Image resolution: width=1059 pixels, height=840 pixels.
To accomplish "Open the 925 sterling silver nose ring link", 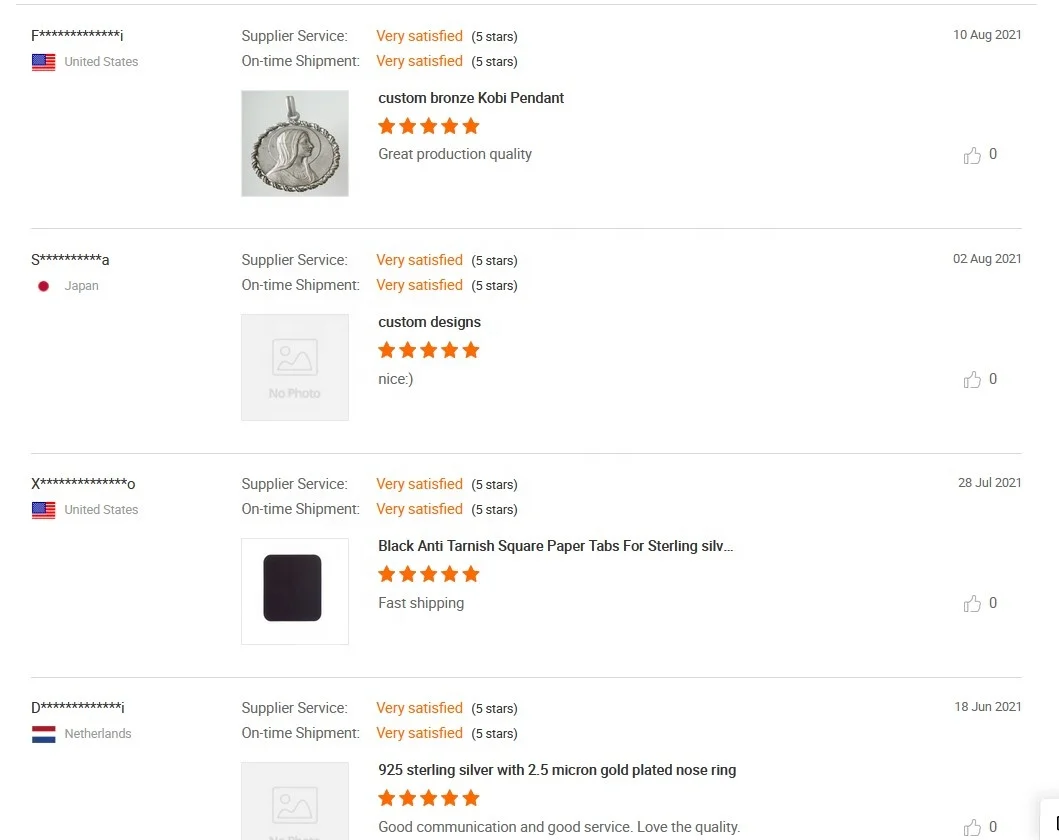I will pos(557,770).
